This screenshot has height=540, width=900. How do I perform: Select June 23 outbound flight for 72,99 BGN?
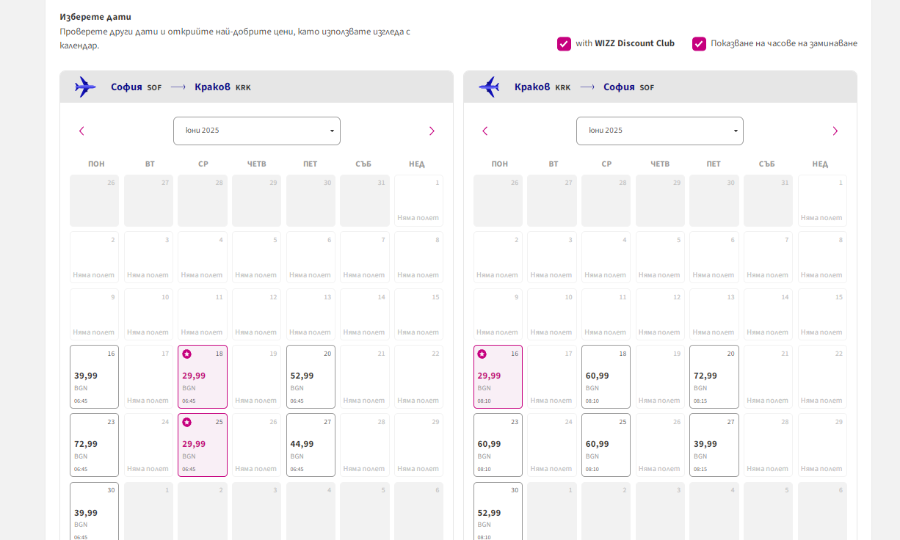tap(94, 445)
